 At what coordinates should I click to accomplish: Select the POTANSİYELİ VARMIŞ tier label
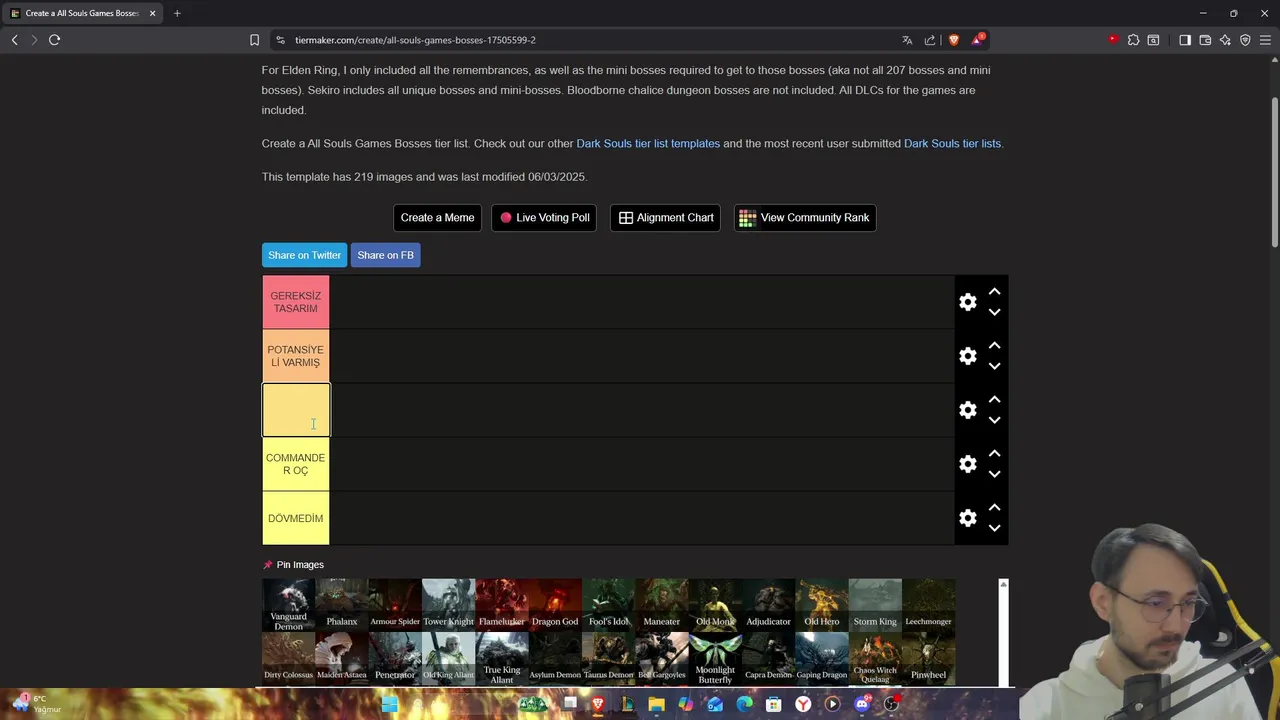296,356
